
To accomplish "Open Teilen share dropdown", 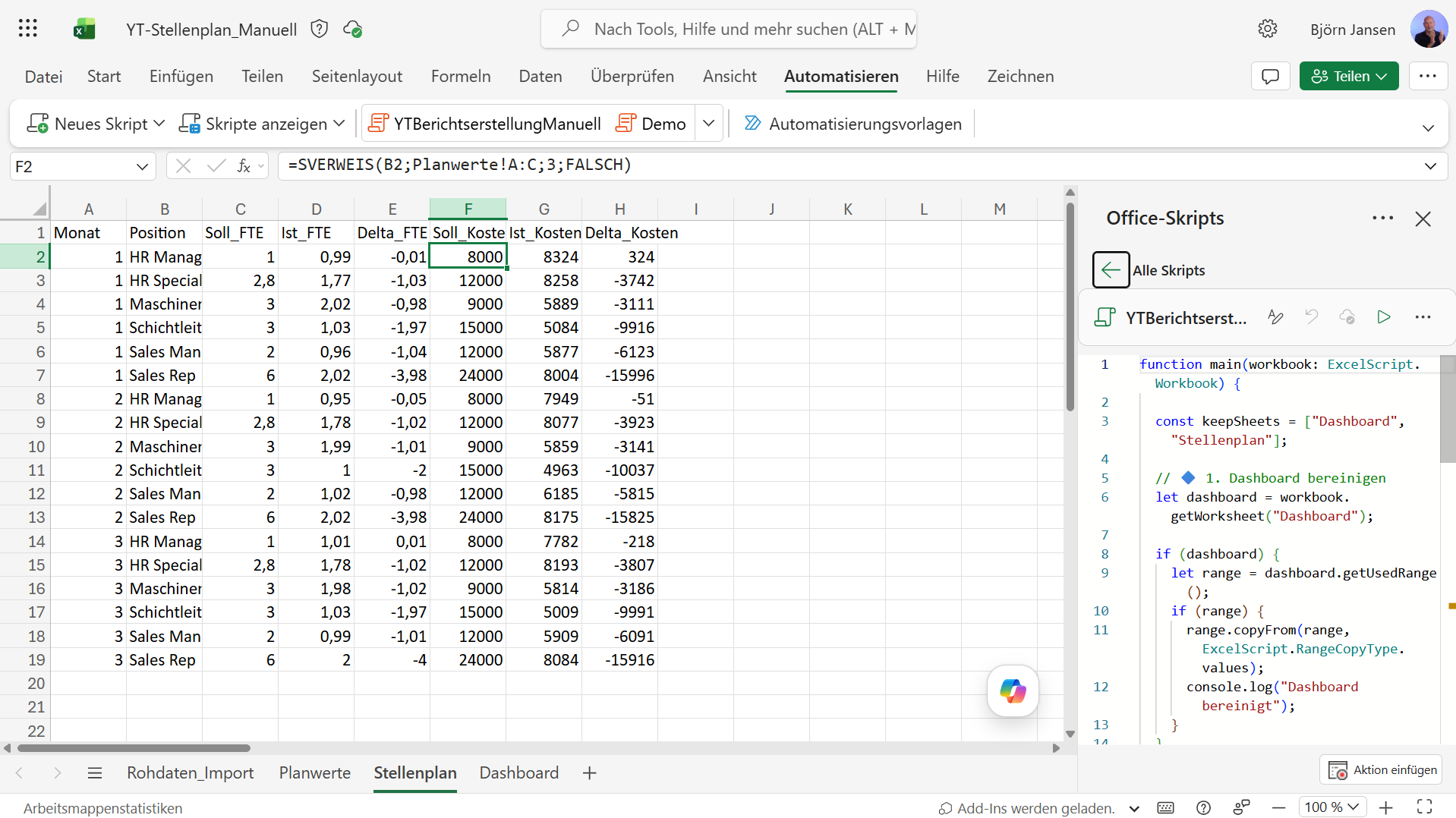I will 1349,76.
